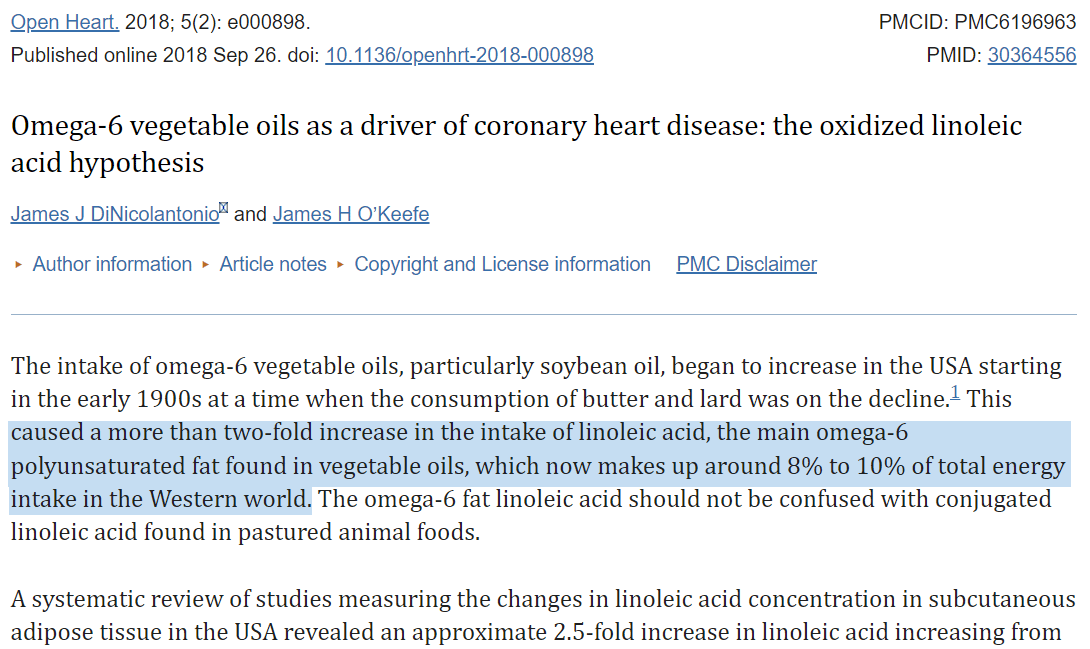Click the triangle before Author information

tap(19, 265)
